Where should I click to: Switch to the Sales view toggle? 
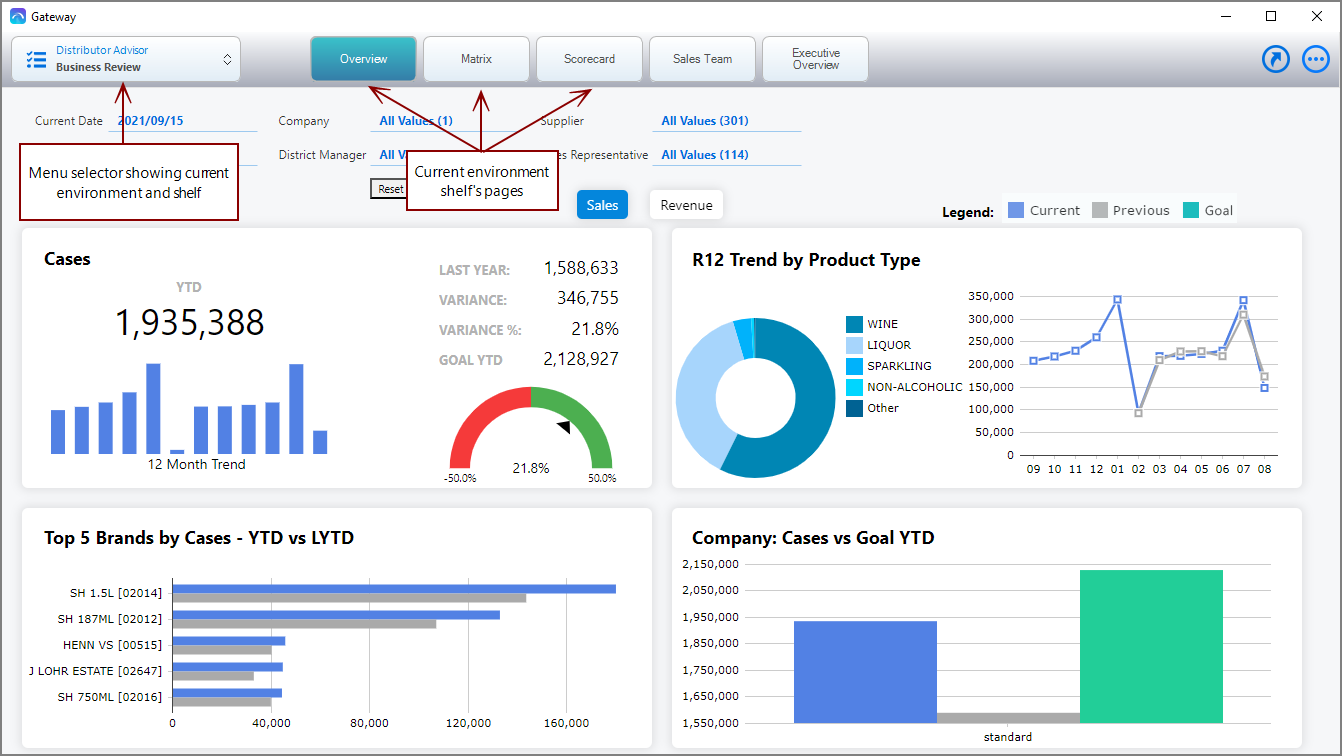point(602,205)
